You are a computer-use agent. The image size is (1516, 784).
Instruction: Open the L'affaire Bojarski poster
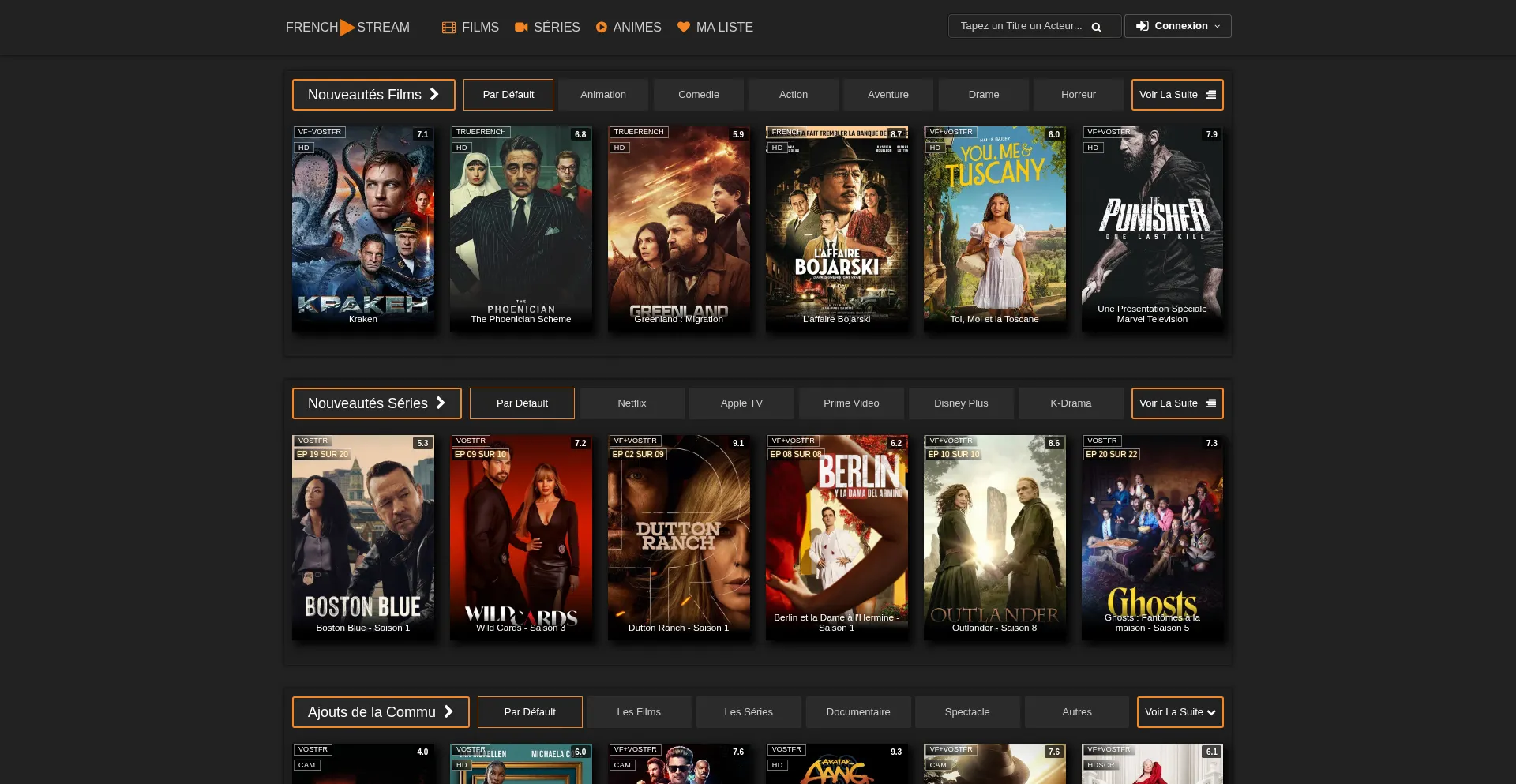[x=837, y=229]
